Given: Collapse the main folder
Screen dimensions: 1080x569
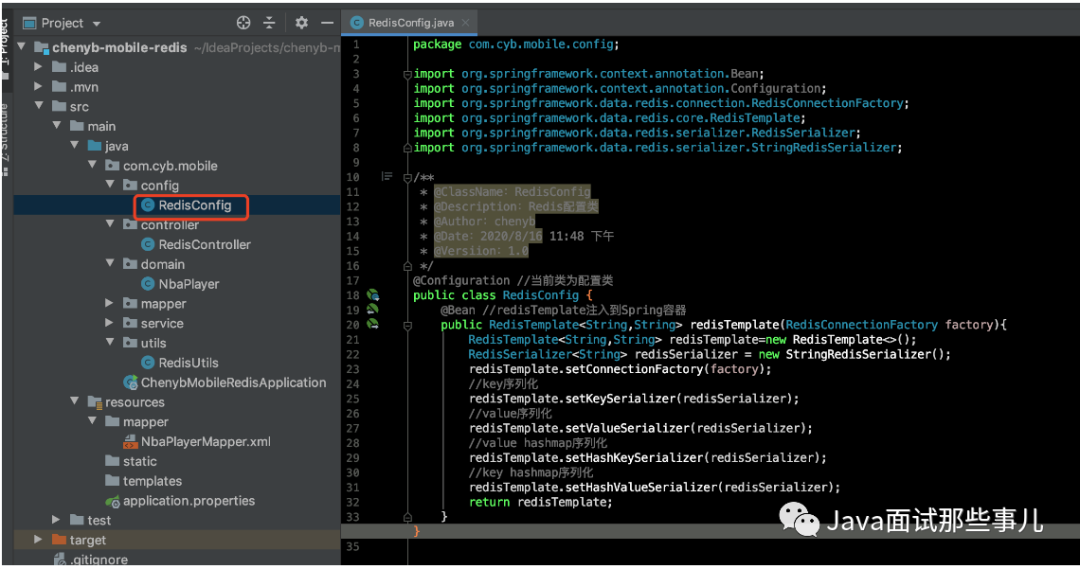Looking at the screenshot, I should tap(57, 126).
